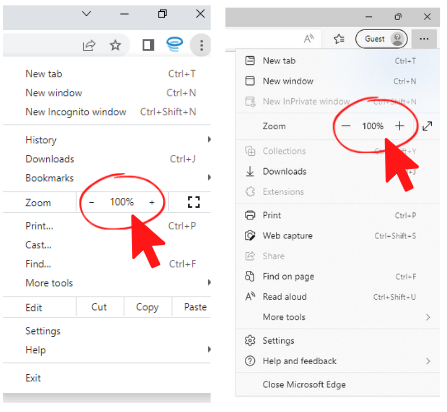This screenshot has width=447, height=412.
Task: Toggle Chrome fullscreen from Zoom row
Action: point(194,202)
